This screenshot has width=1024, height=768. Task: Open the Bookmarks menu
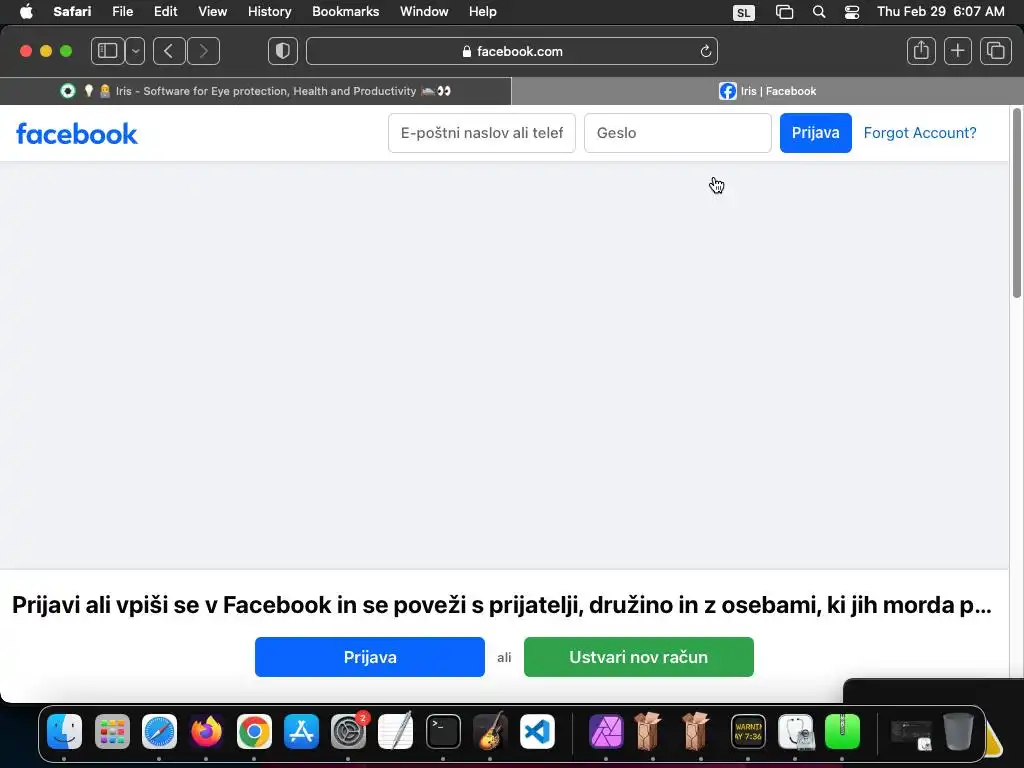(x=345, y=12)
